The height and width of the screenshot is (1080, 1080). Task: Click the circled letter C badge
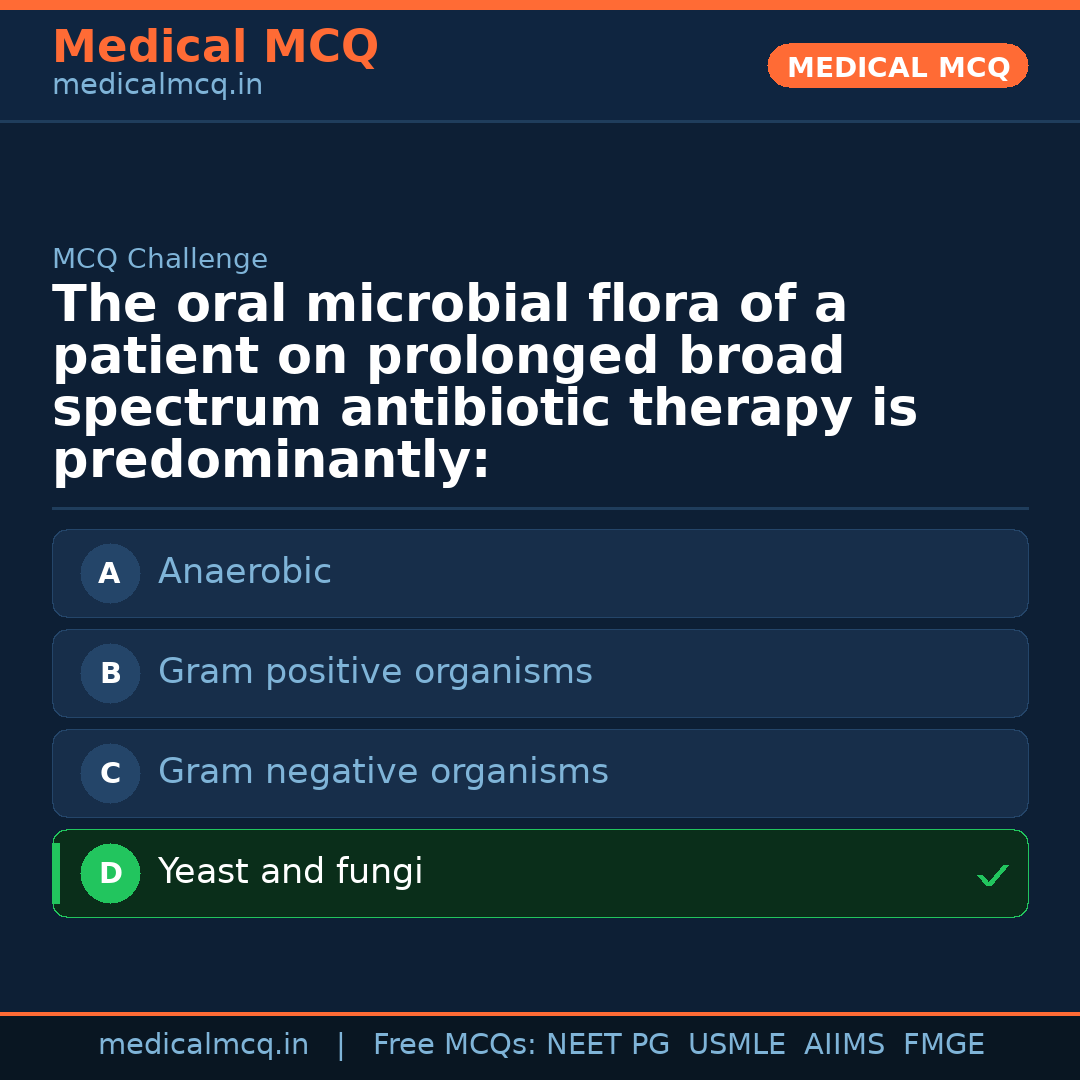[110, 774]
